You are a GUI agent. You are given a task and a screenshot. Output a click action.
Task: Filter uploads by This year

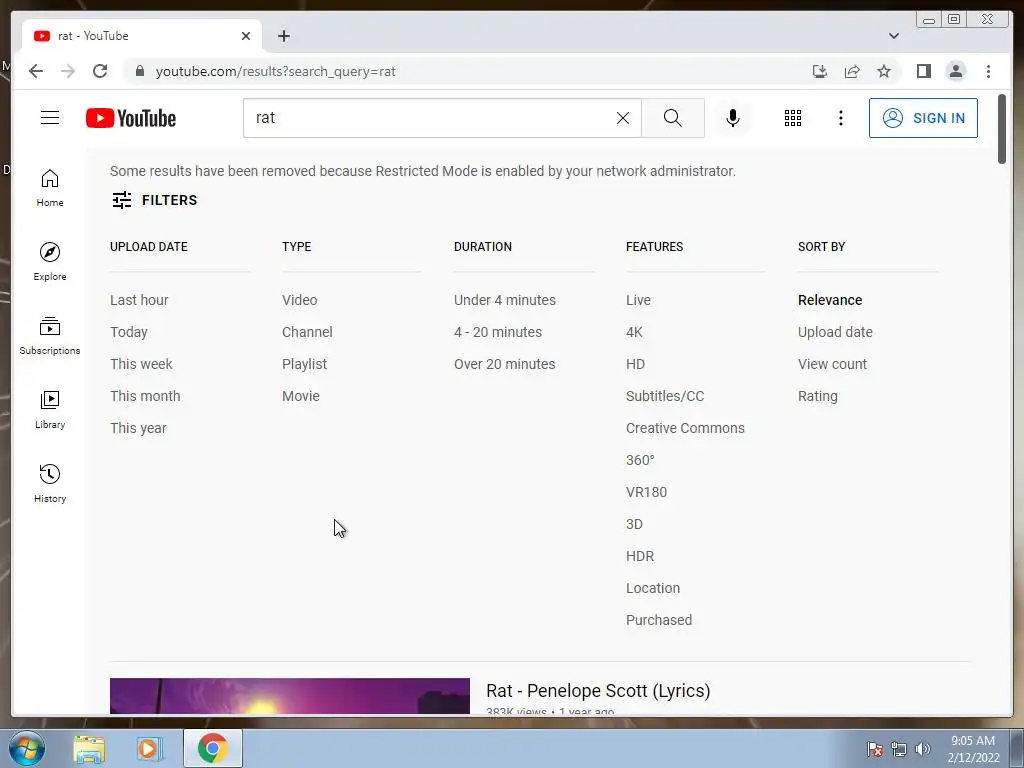(138, 428)
